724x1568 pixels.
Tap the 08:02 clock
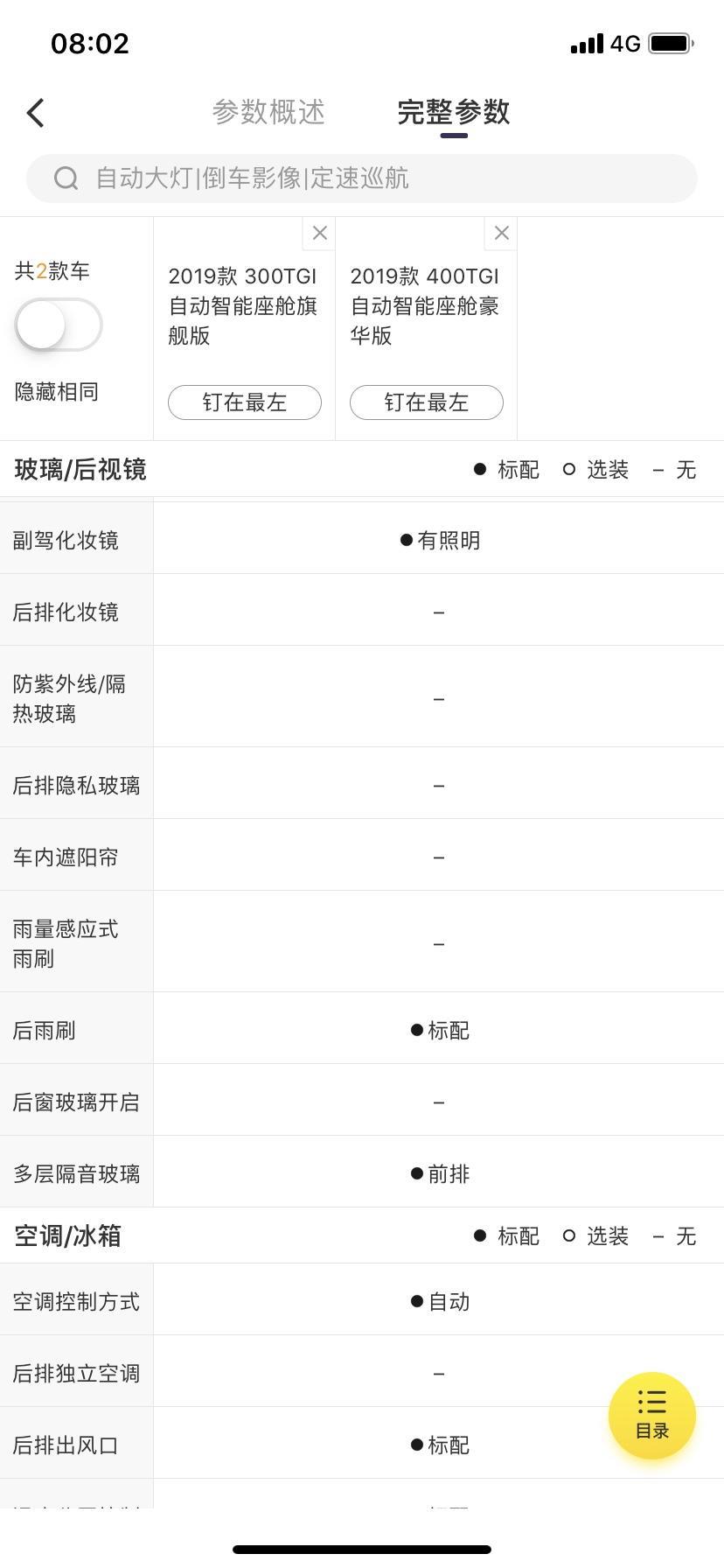pyautogui.click(x=90, y=44)
